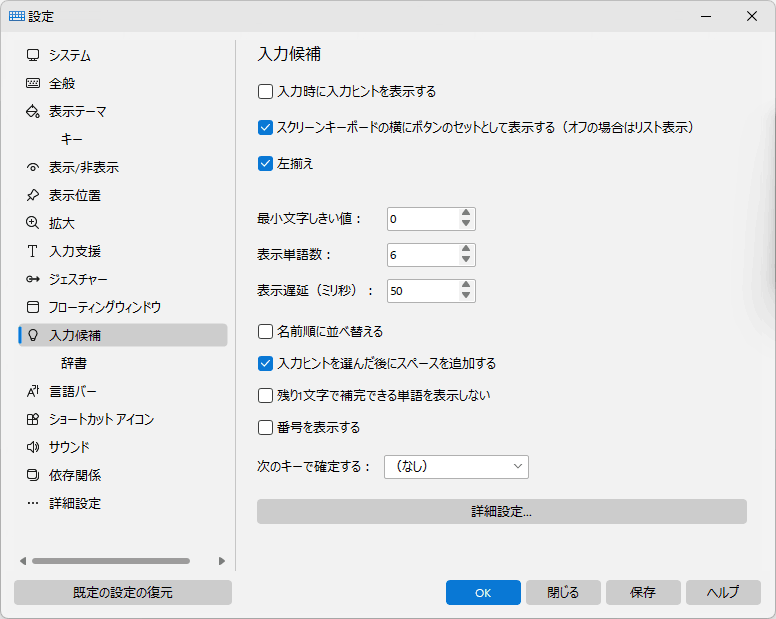Click the 閉じる button
Screen dimensions: 776x619
(x=563, y=592)
